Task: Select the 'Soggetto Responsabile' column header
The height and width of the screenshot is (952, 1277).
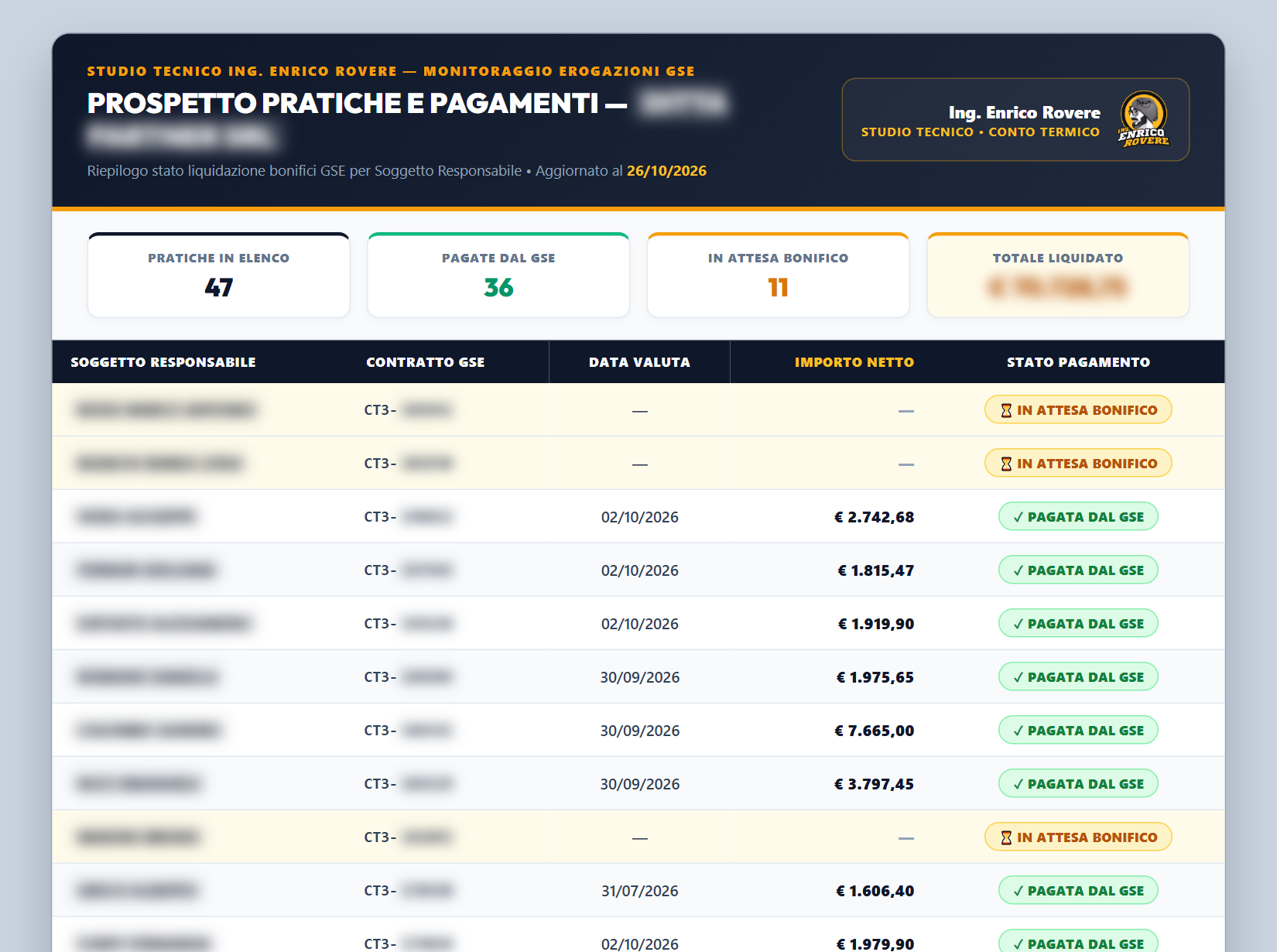Action: (163, 362)
